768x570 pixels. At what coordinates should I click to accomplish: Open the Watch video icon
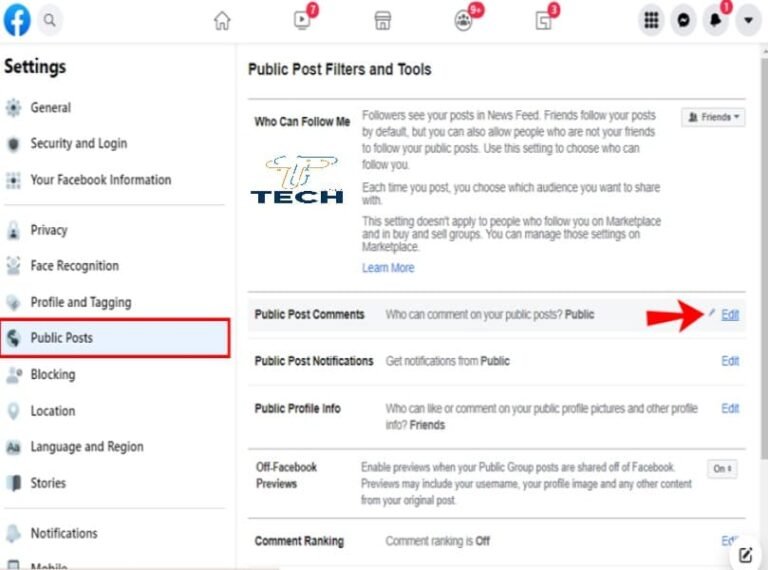pyautogui.click(x=302, y=20)
